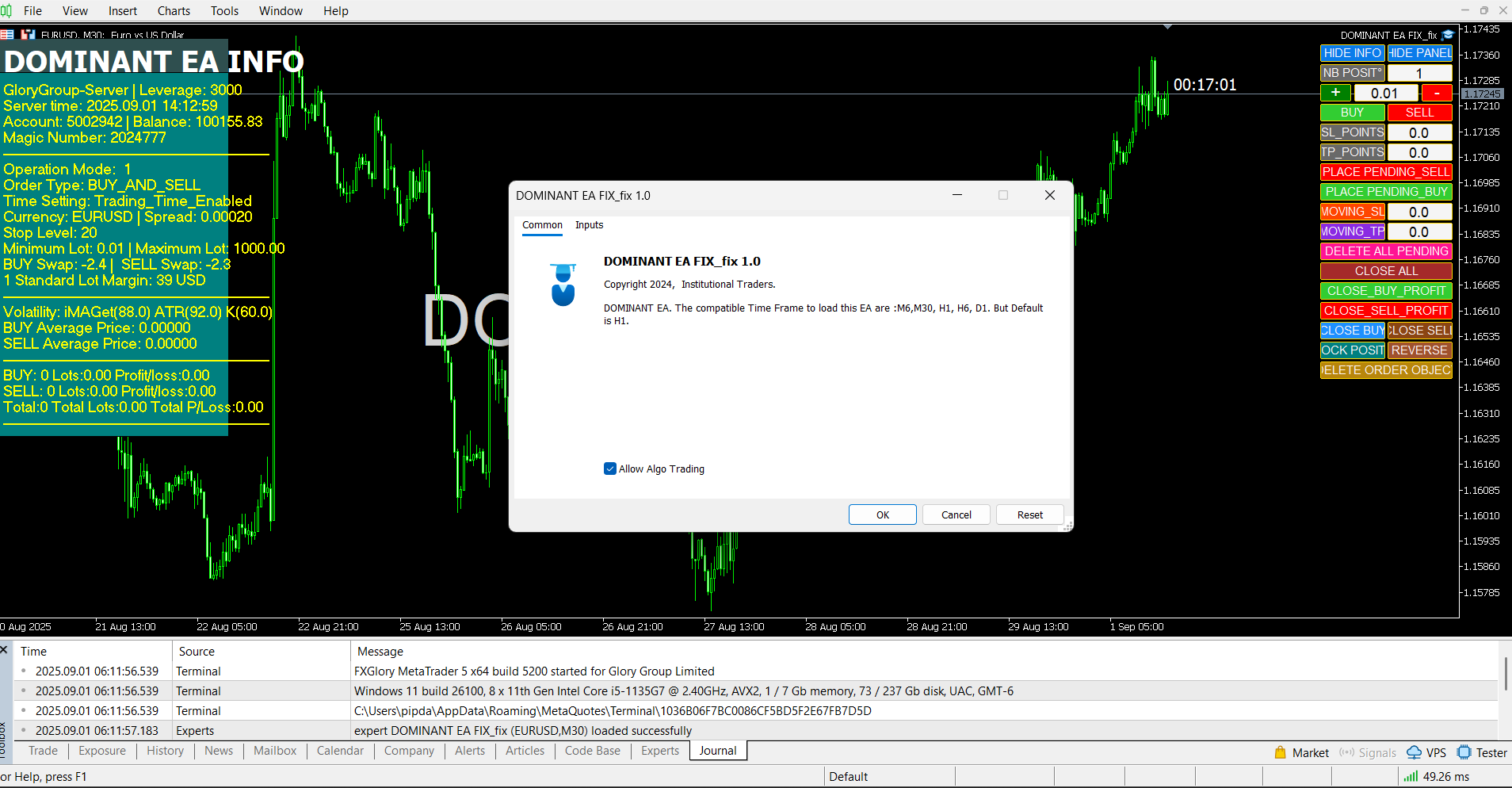Open the Charts menu
This screenshot has width=1512, height=788.
pyautogui.click(x=174, y=10)
